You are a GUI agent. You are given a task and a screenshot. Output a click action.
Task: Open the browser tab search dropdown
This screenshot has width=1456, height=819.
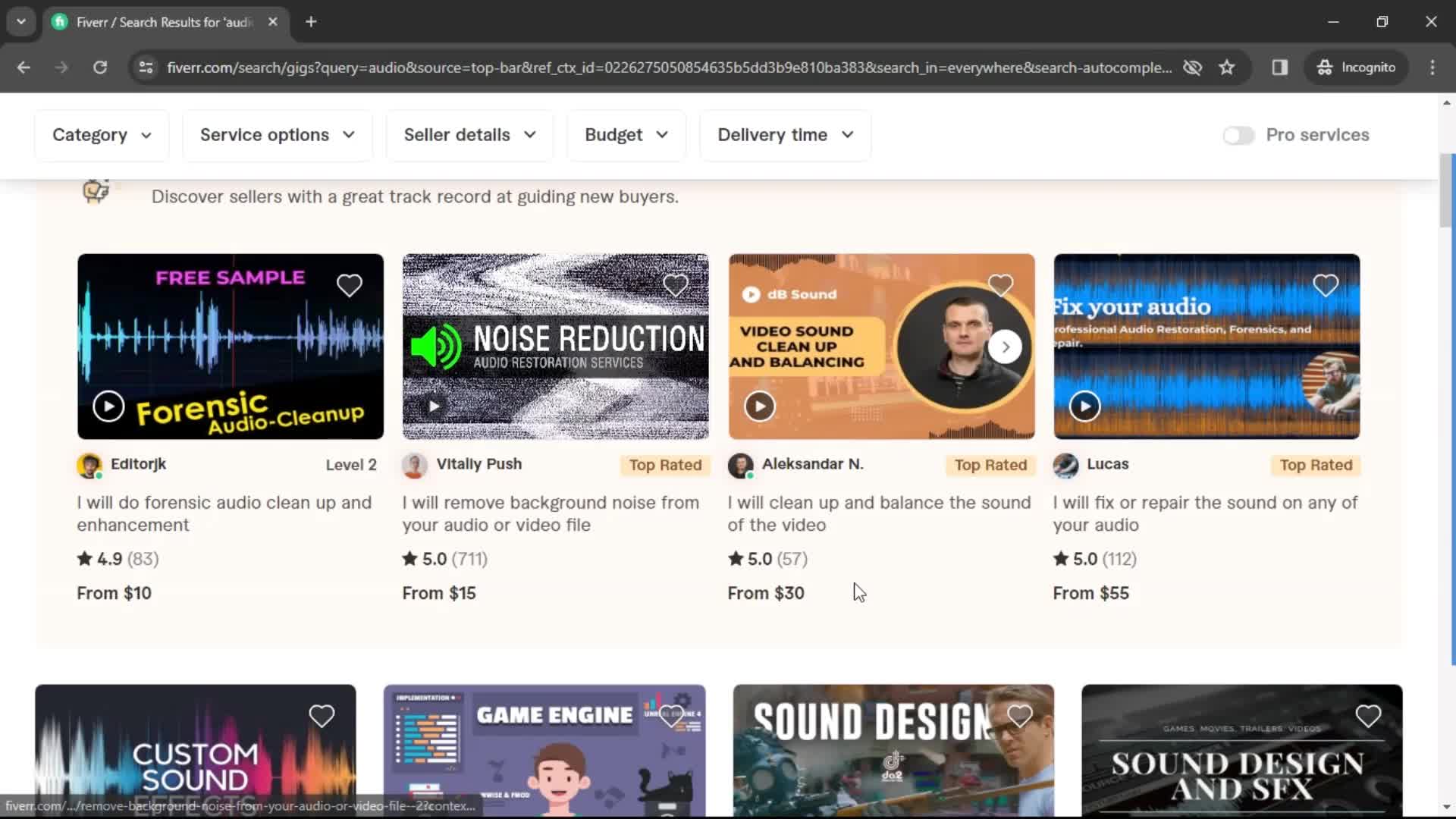[21, 22]
